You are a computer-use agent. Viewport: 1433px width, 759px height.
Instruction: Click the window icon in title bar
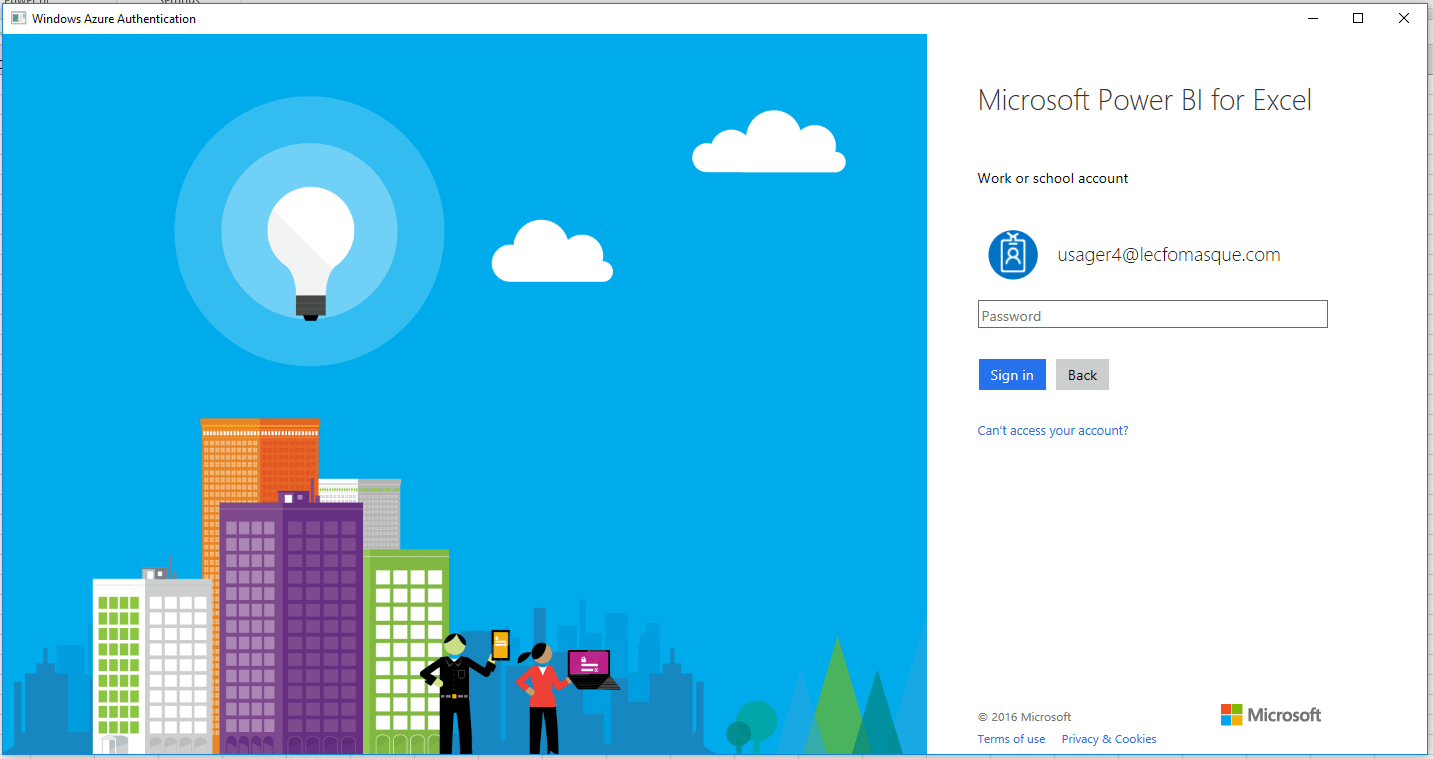tap(18, 18)
